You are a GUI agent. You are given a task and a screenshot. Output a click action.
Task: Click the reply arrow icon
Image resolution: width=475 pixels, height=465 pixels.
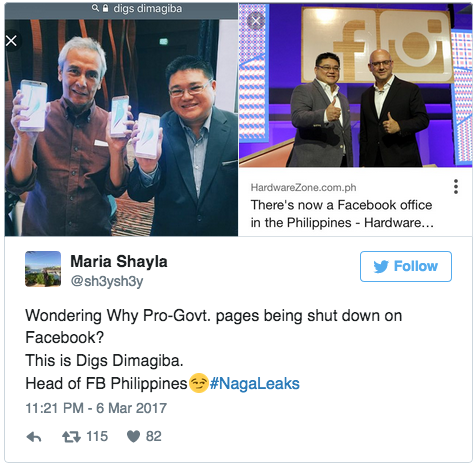34,437
